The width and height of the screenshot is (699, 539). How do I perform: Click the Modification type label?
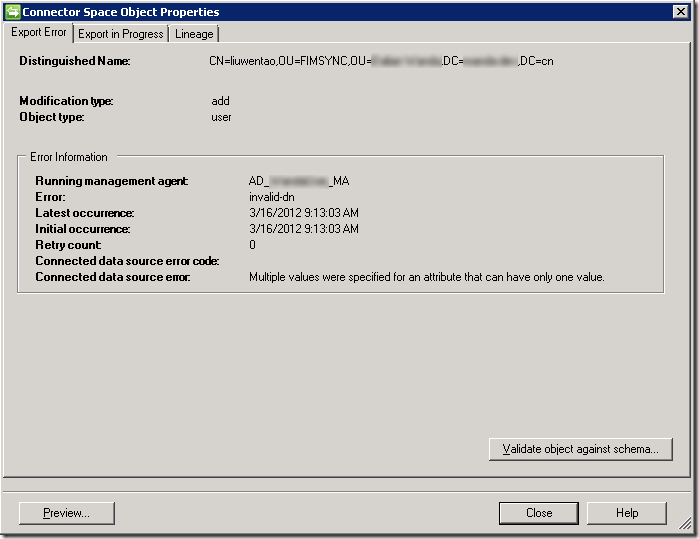click(x=66, y=101)
